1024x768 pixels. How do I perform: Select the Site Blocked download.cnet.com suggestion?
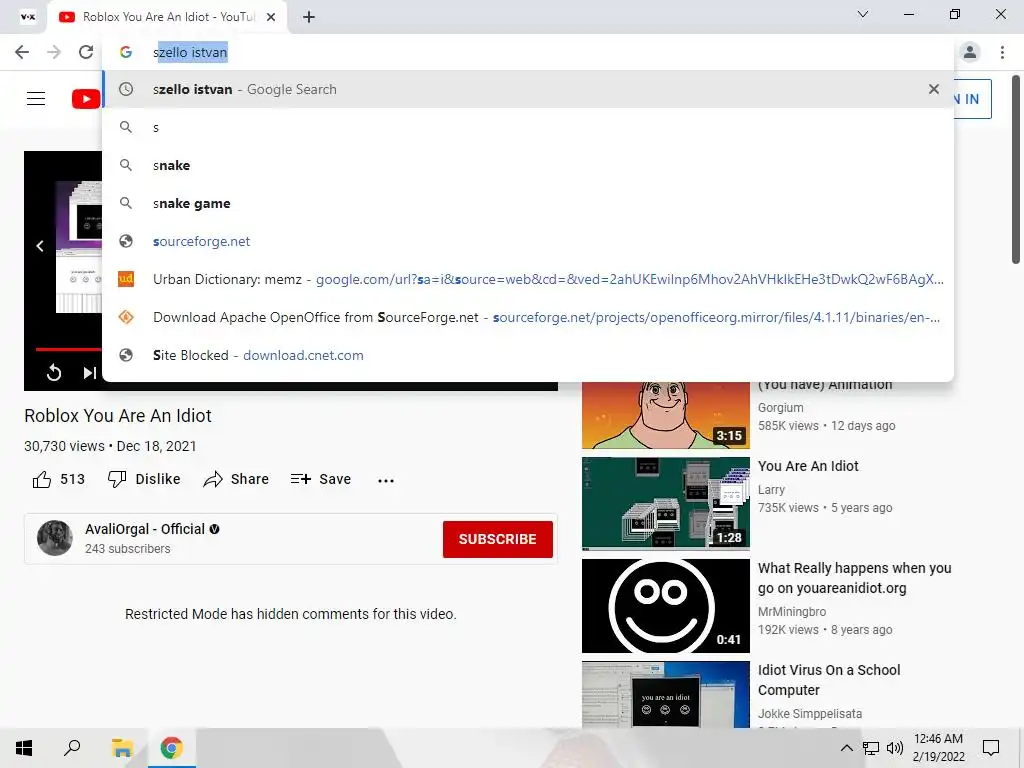[528, 355]
